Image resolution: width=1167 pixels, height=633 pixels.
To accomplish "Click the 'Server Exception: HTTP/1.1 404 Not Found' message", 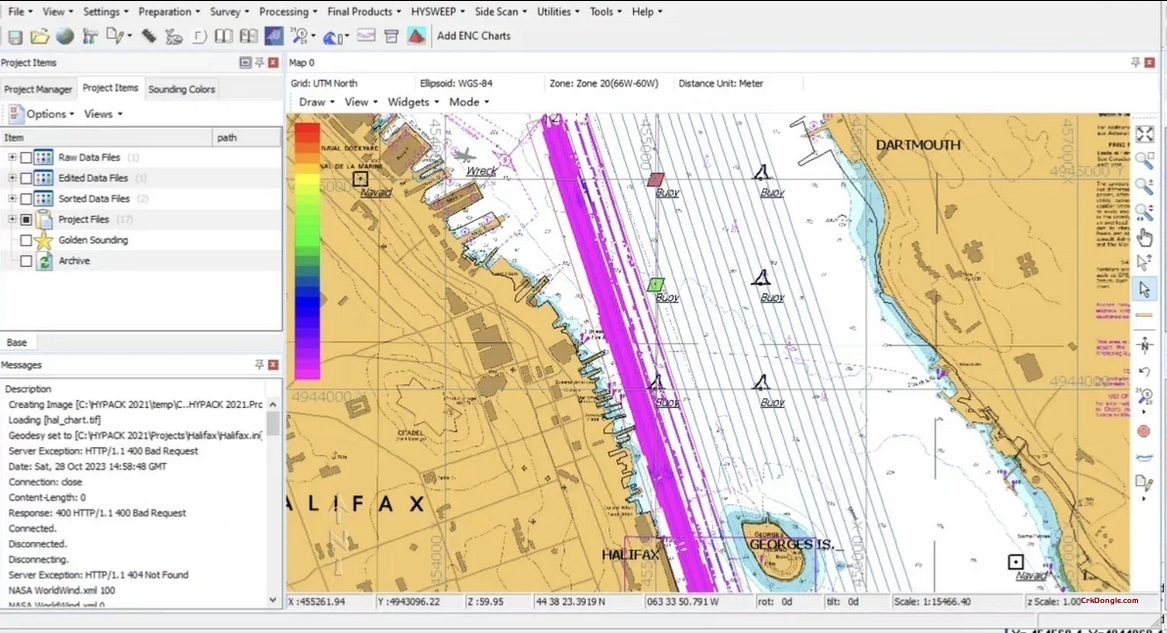I will (98, 575).
